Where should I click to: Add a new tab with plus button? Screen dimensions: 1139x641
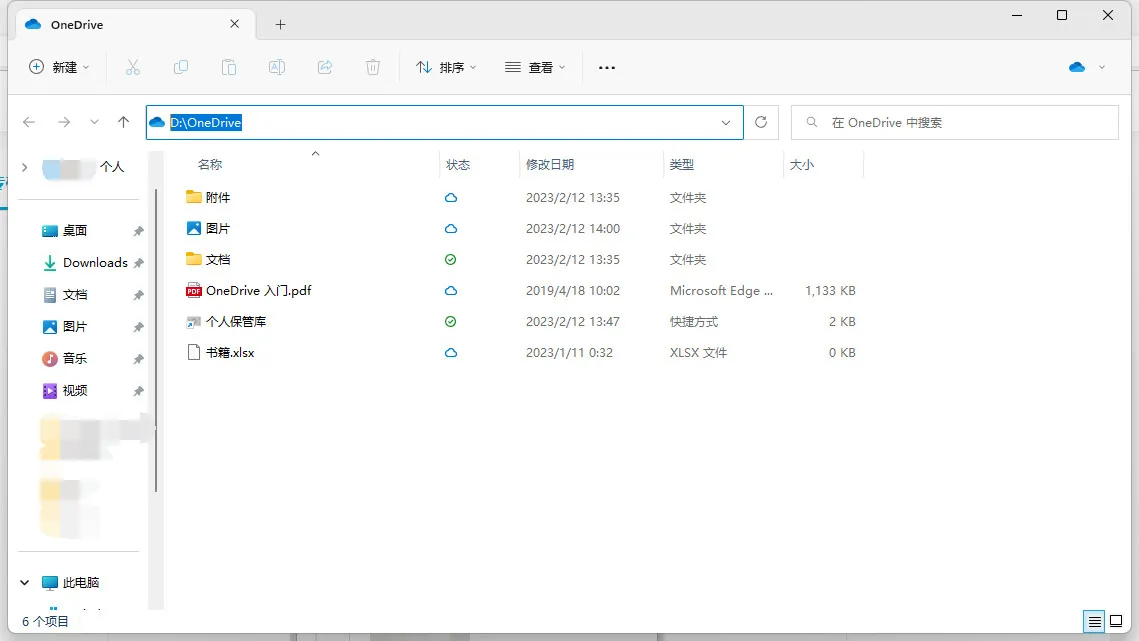click(x=280, y=25)
